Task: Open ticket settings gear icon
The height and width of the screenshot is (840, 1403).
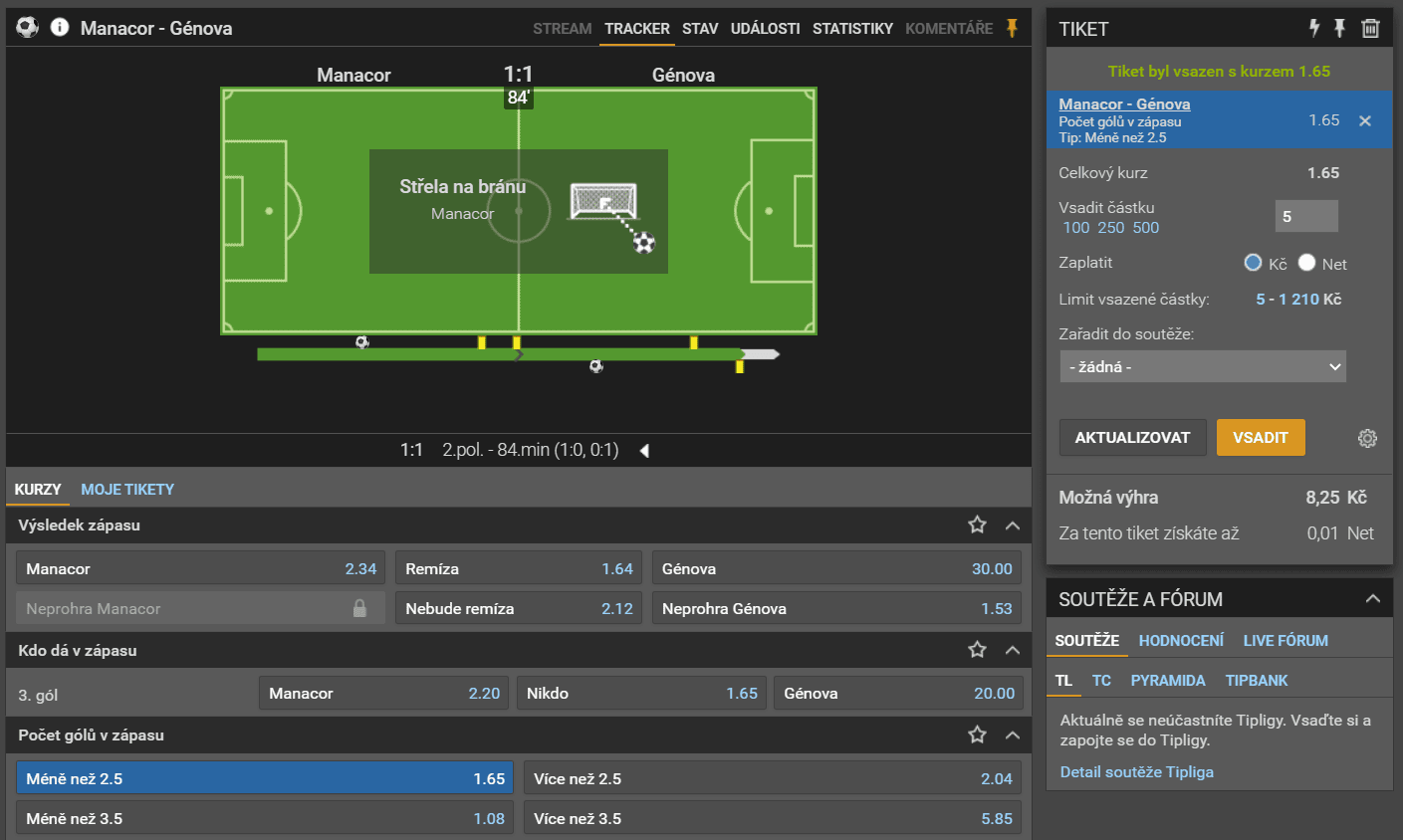Action: [1367, 438]
